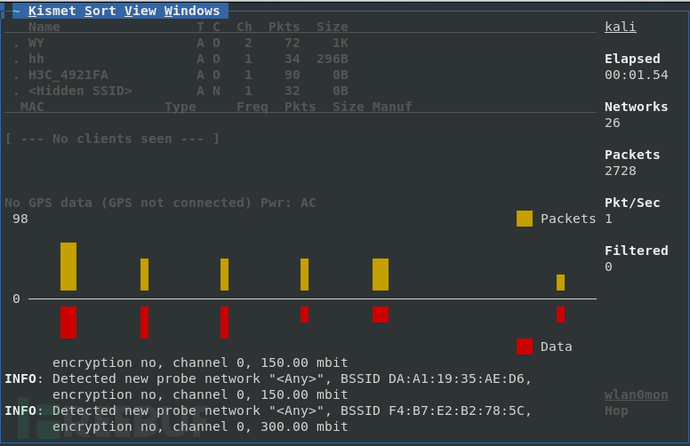Screen dimensions: 690x446
Task: Click the MAC column header in client list
Action: tap(32, 107)
